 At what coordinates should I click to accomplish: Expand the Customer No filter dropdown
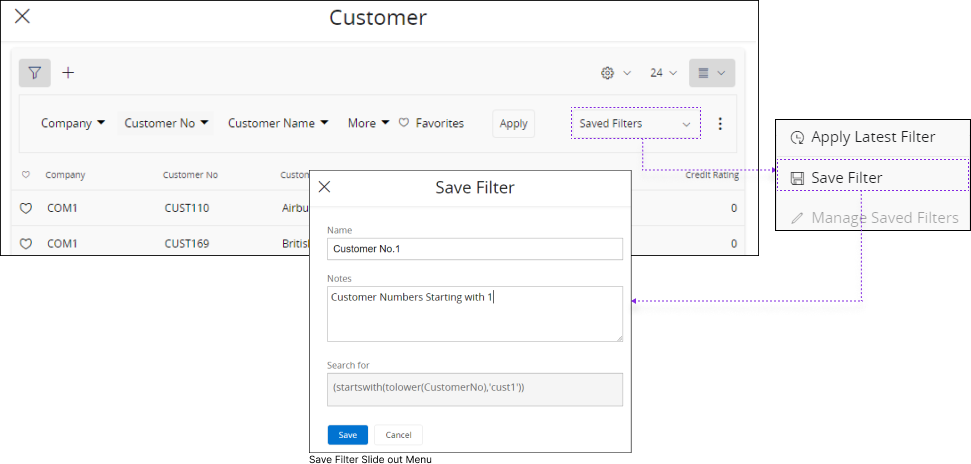(165, 123)
